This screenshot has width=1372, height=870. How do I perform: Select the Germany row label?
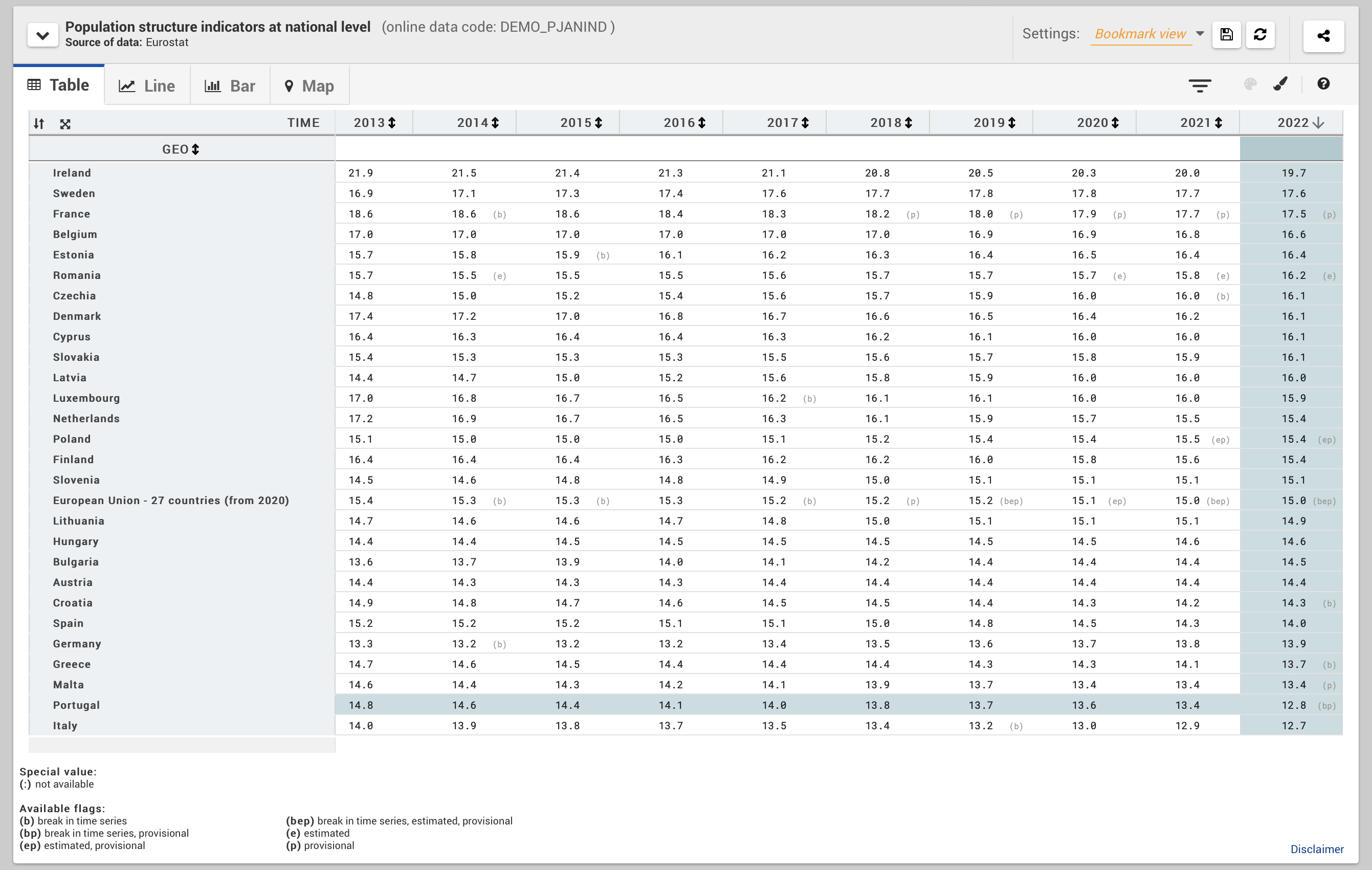coord(77,644)
